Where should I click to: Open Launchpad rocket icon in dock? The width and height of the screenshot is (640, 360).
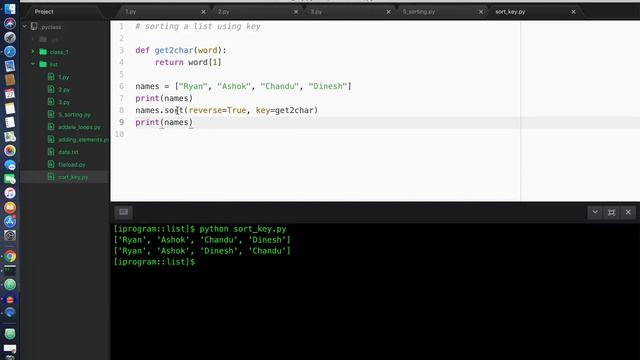[10, 37]
